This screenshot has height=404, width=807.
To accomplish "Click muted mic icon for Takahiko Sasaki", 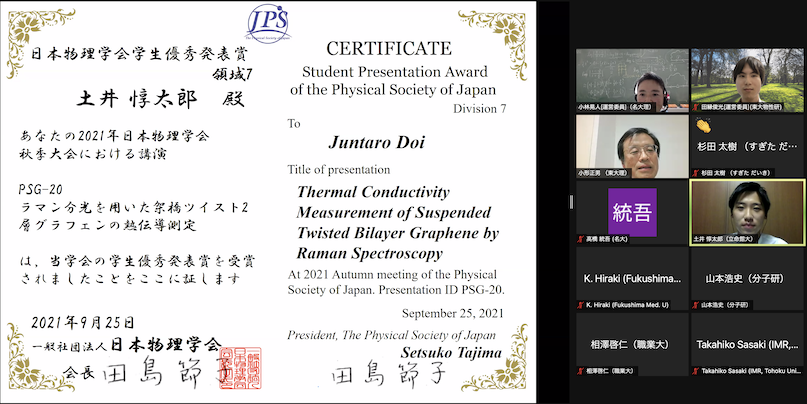I will tap(696, 371).
